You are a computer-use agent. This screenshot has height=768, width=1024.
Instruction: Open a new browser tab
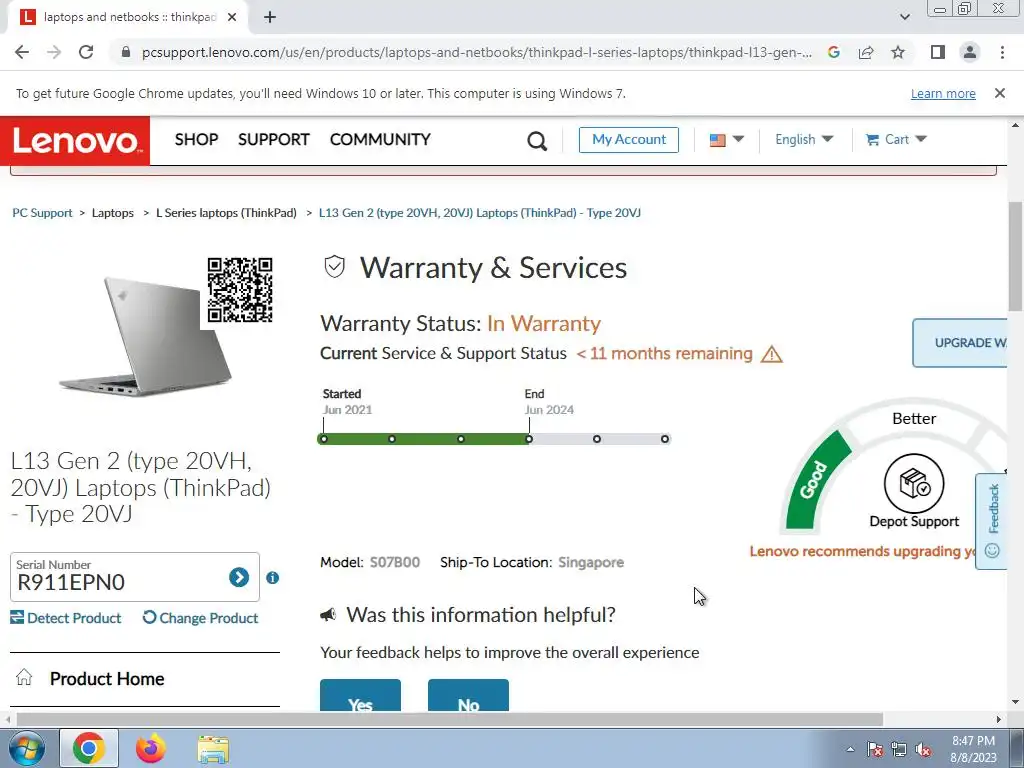pyautogui.click(x=270, y=18)
